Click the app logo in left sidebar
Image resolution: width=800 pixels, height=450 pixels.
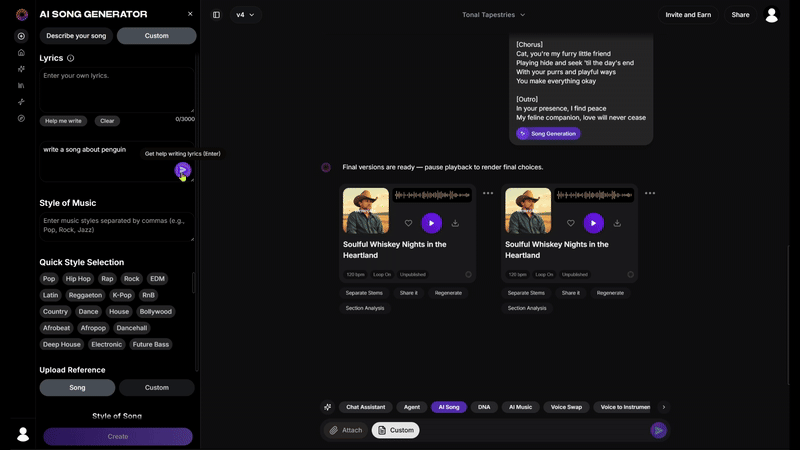21,14
